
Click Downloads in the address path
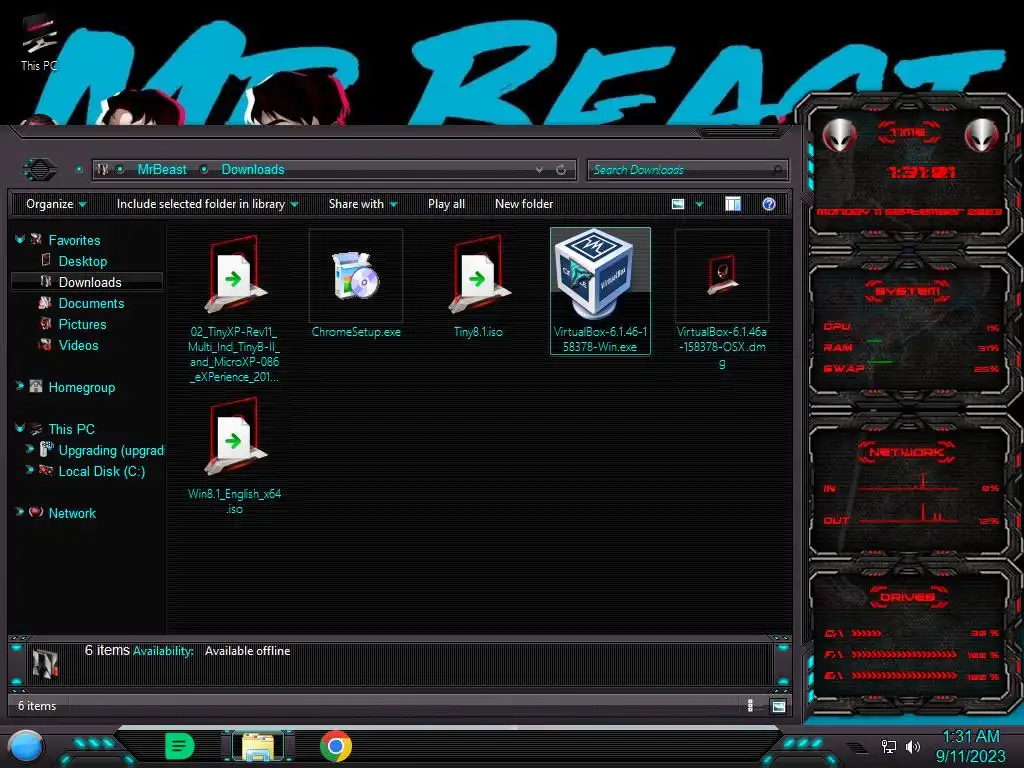pos(253,170)
